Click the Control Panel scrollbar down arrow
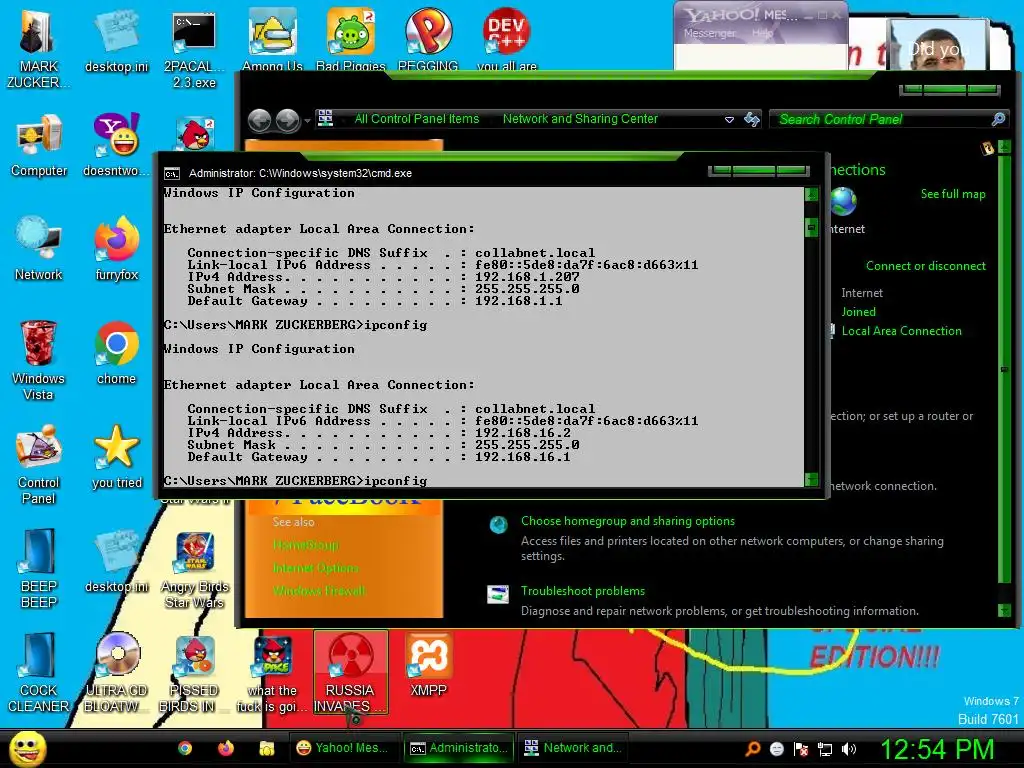 point(1004,611)
